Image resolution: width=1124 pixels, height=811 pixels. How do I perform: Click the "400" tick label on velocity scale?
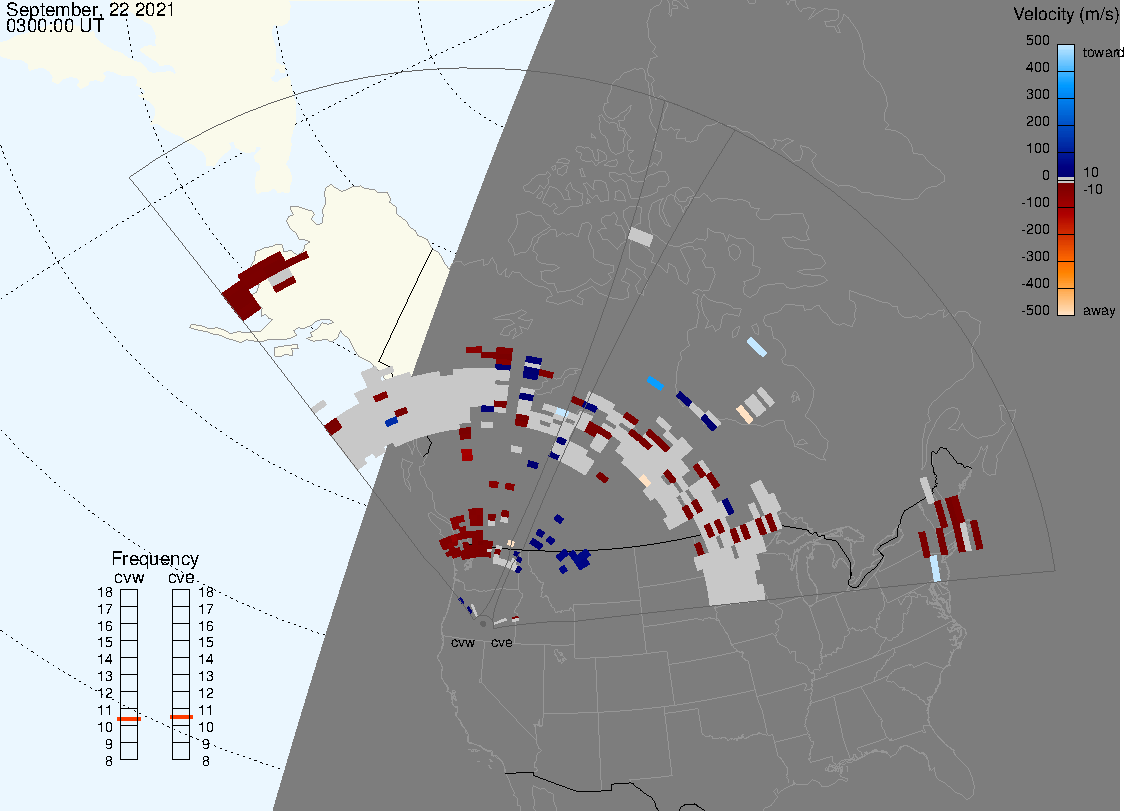point(1037,67)
